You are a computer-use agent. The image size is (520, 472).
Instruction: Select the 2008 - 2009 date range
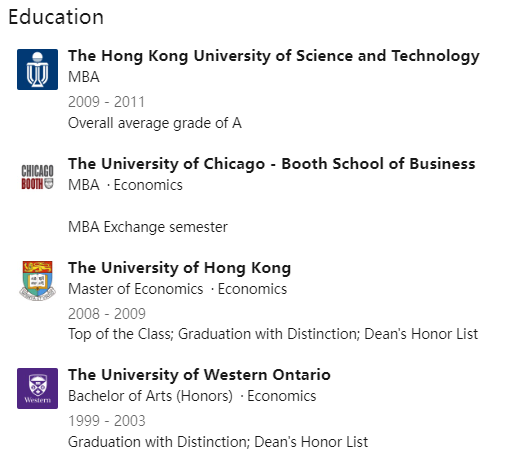(107, 314)
